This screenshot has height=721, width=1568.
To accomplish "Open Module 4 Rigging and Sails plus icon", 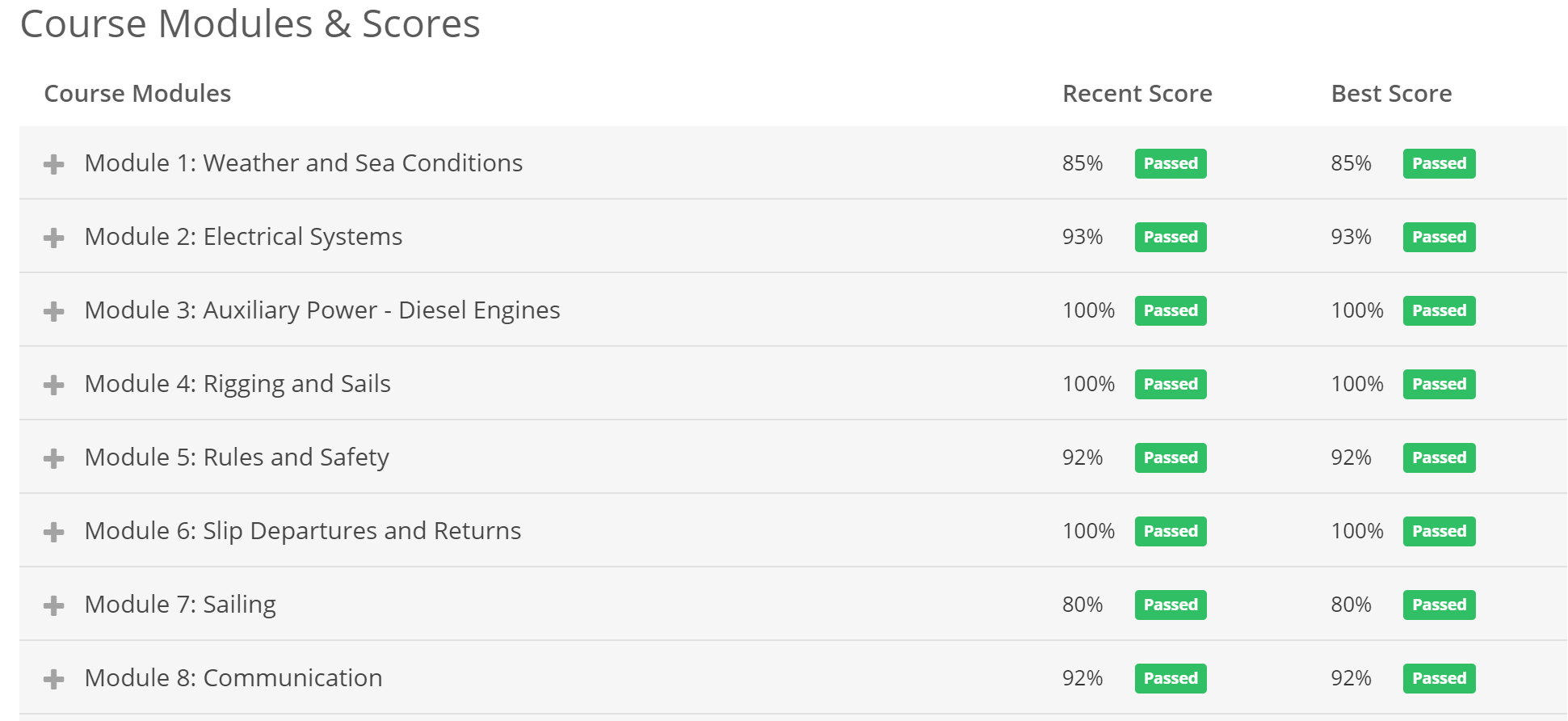I will (54, 385).
